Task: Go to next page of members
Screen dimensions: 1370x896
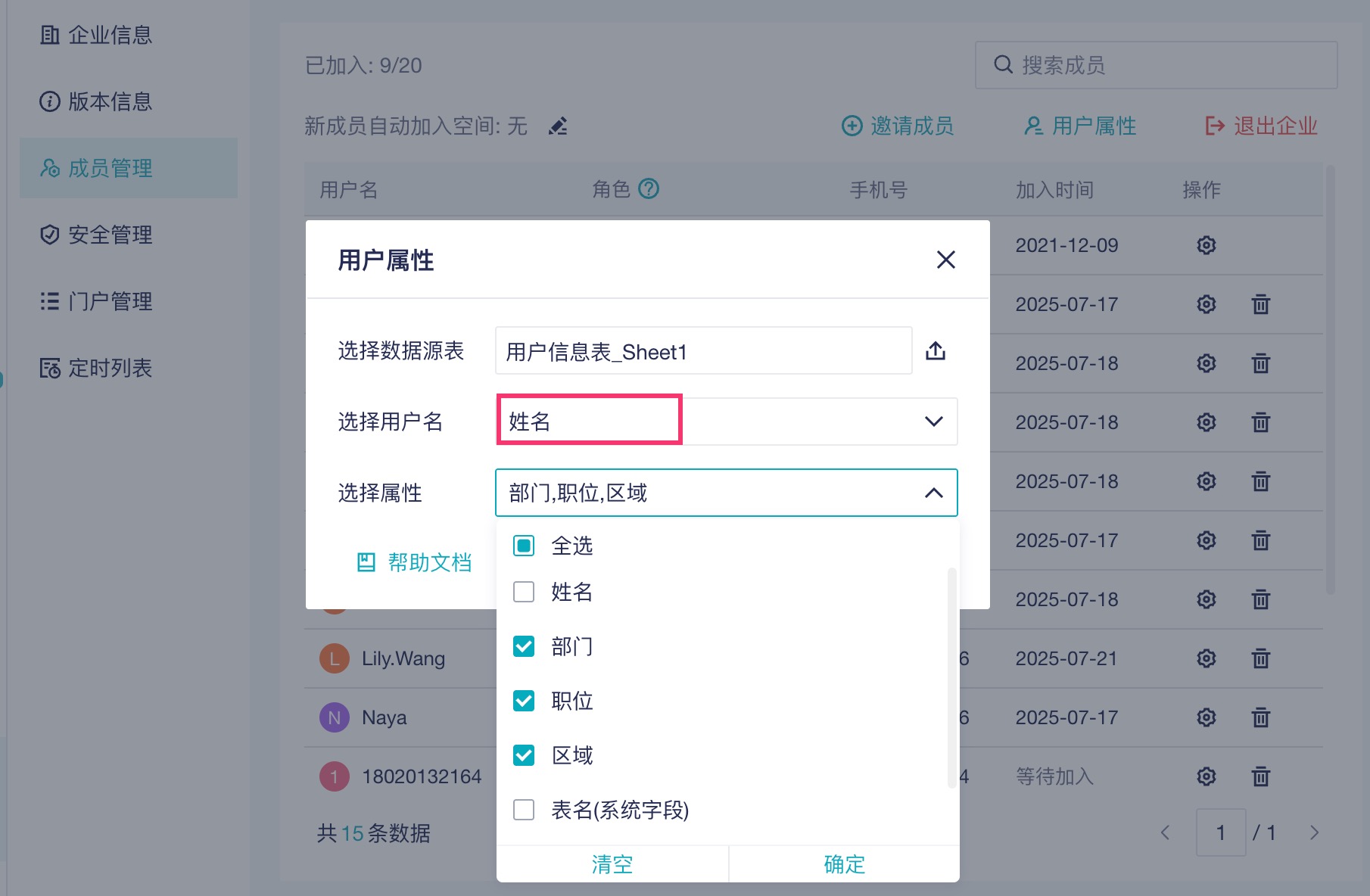Action: [x=1314, y=832]
